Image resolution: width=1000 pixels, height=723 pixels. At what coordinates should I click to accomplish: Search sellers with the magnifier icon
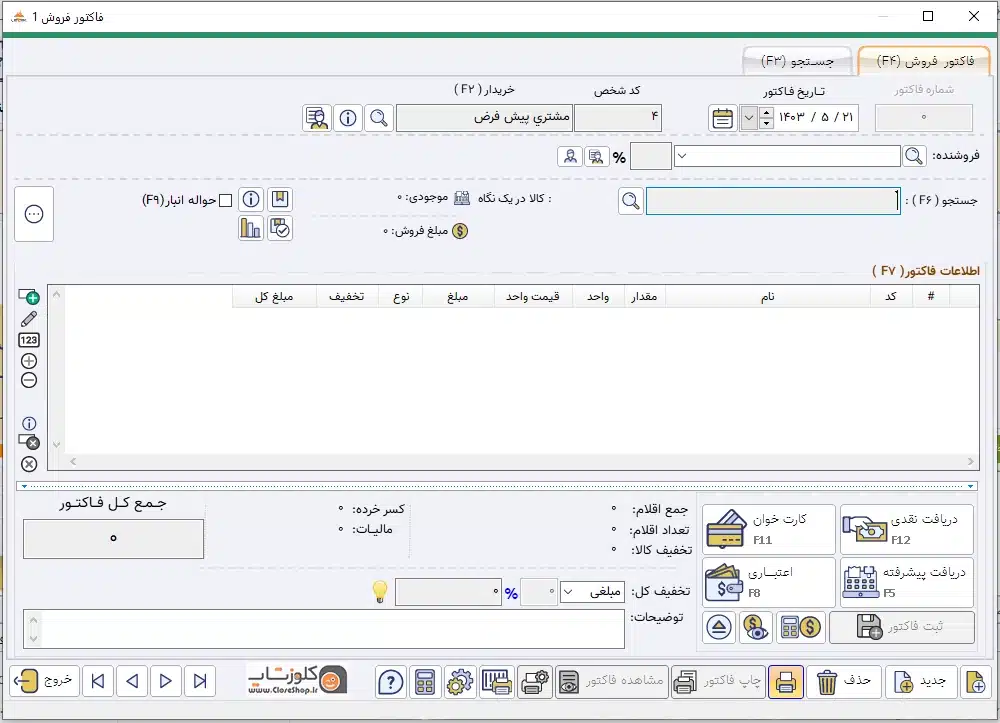point(914,156)
